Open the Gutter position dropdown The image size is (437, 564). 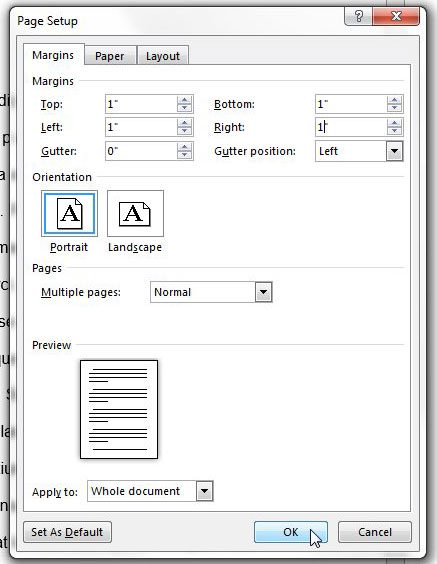[395, 151]
